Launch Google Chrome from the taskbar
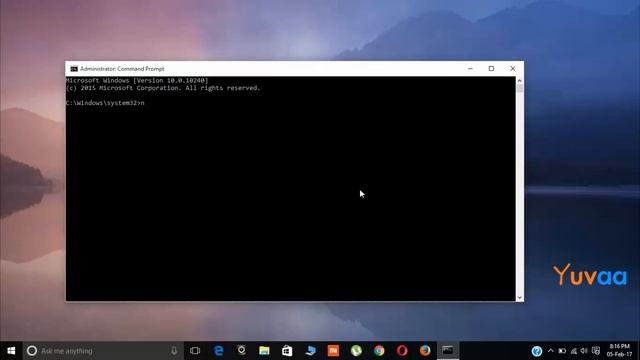Image resolution: width=640 pixels, height=360 pixels. 379,351
